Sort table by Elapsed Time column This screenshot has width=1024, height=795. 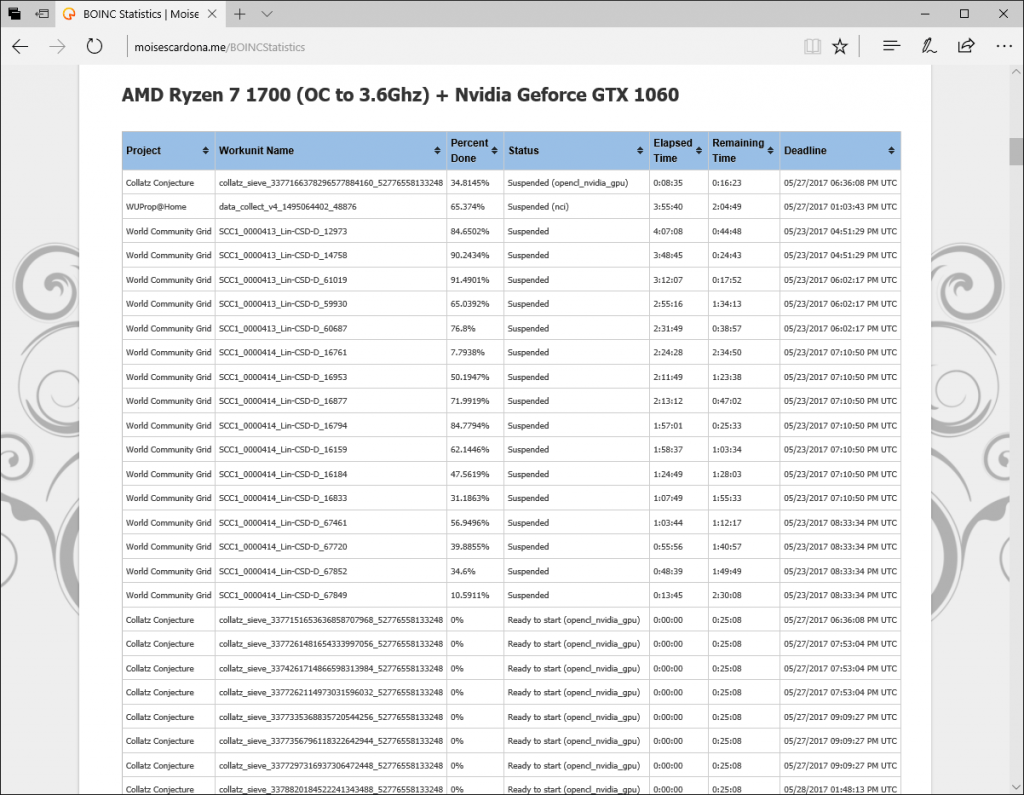click(679, 150)
